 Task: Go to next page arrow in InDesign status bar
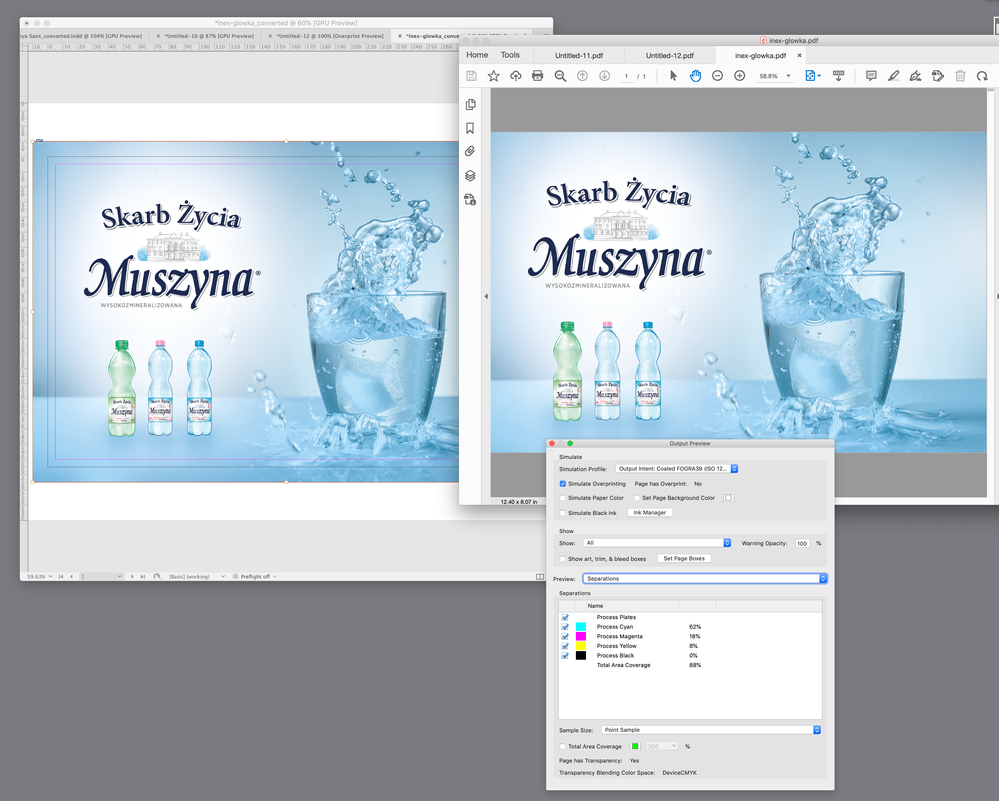133,576
